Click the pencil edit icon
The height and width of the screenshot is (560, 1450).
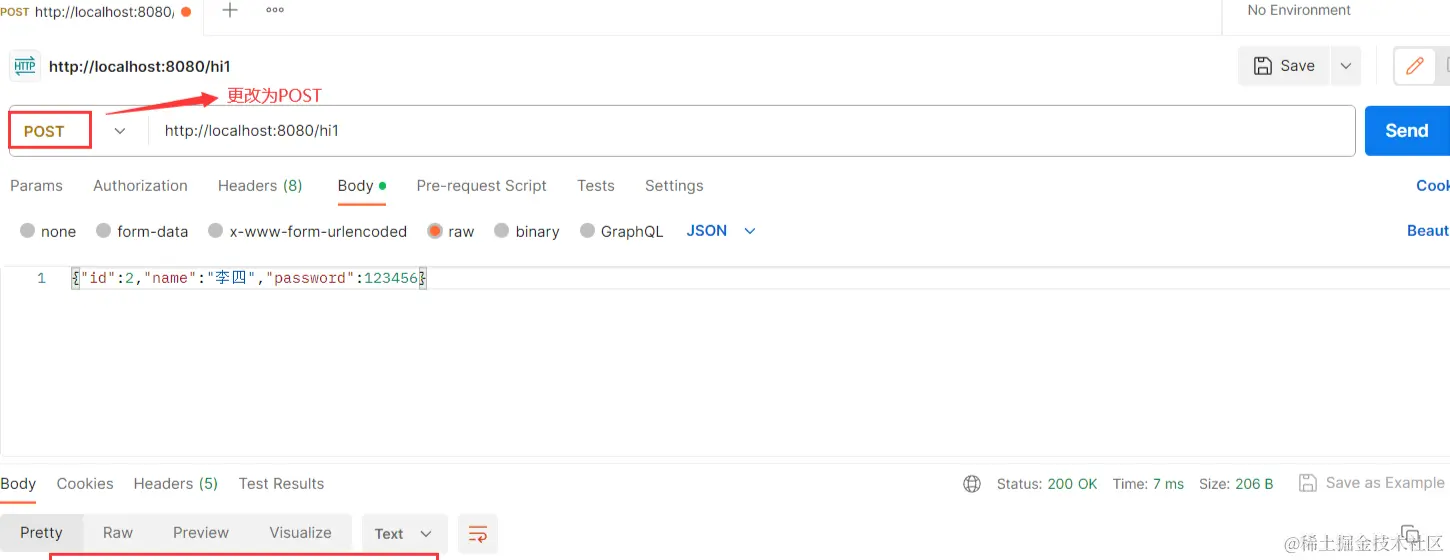1414,66
